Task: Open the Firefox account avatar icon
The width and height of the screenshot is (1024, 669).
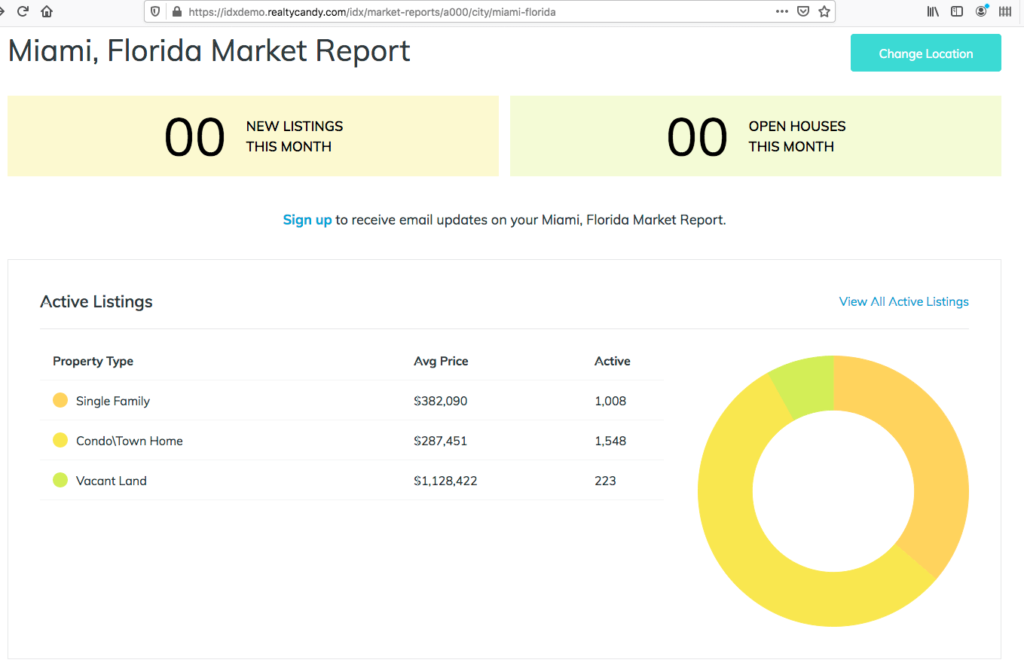Action: coord(981,11)
